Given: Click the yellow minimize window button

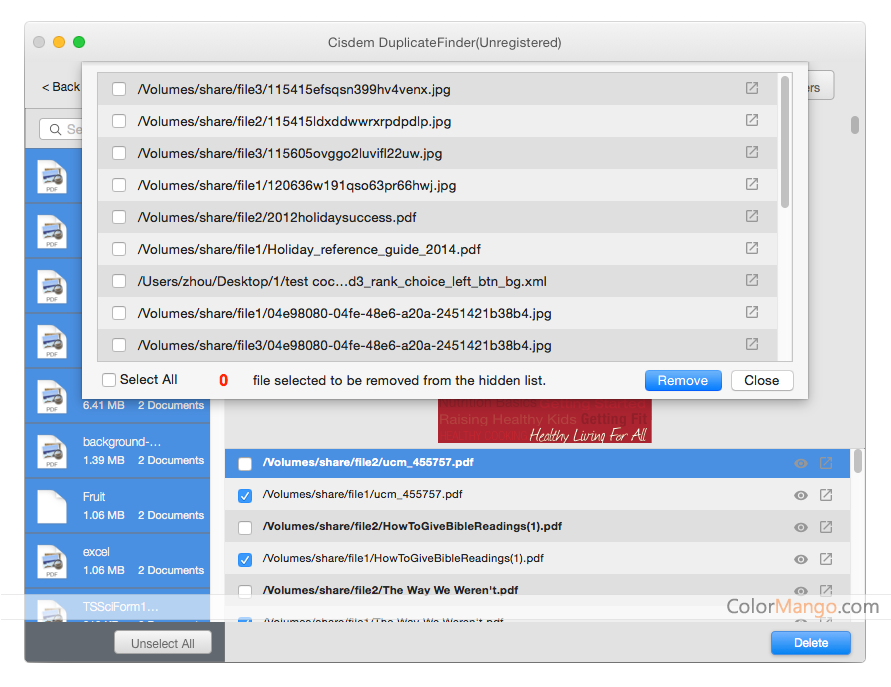Looking at the screenshot, I should coord(59,42).
